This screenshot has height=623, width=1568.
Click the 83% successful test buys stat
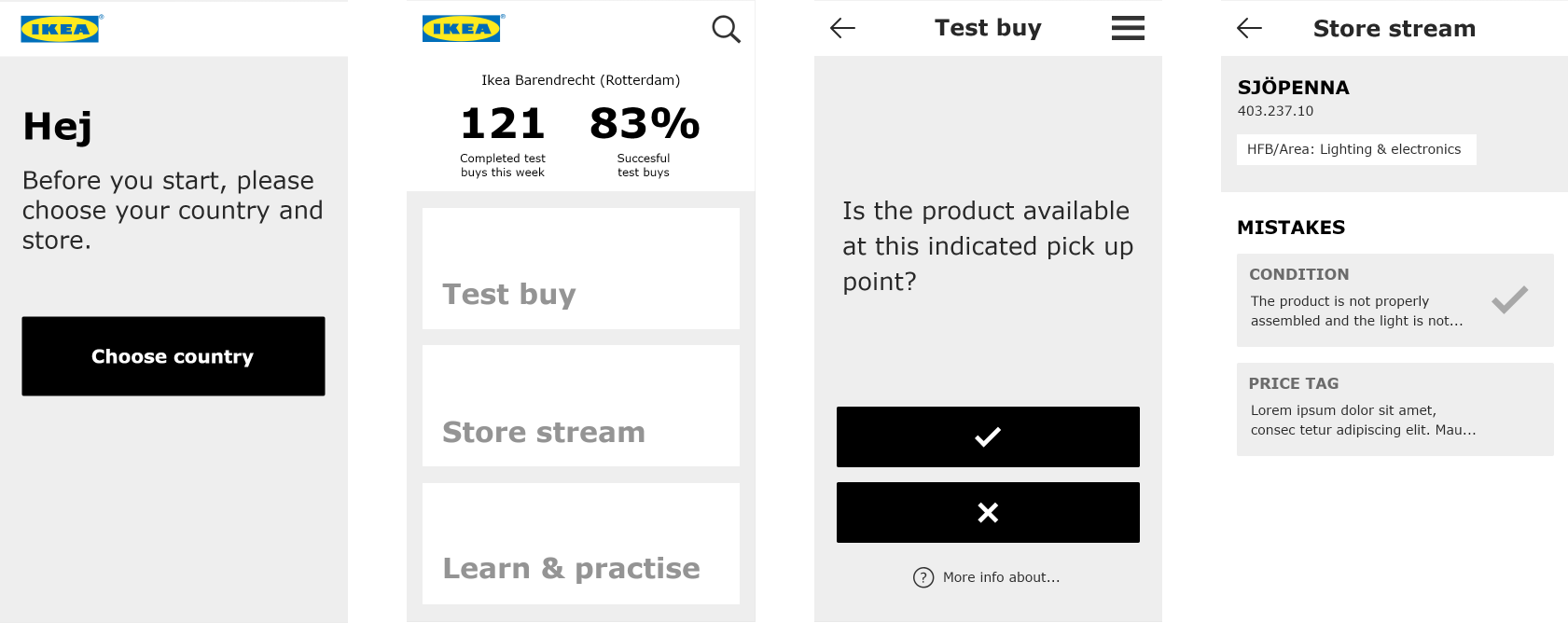pyautogui.click(x=644, y=125)
